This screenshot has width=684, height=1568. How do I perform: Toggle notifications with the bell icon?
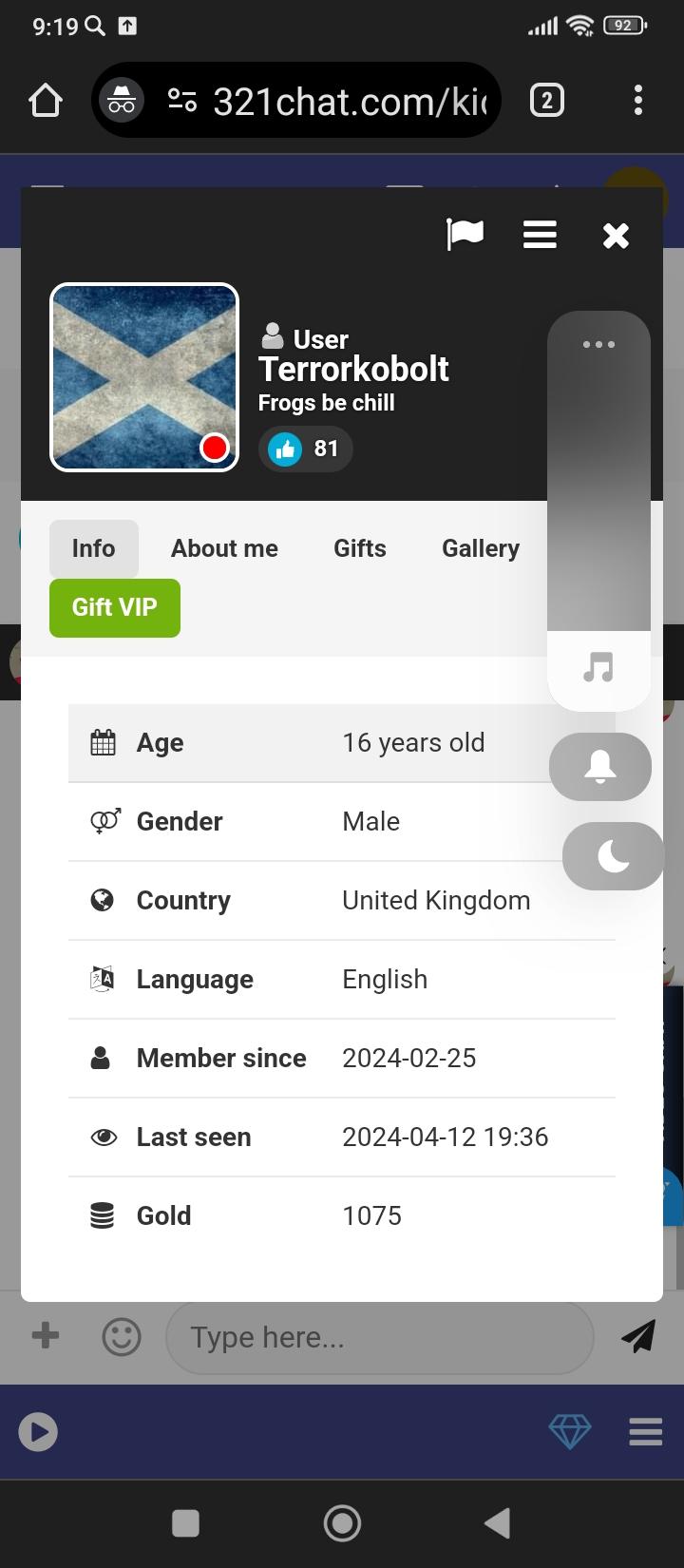599,767
